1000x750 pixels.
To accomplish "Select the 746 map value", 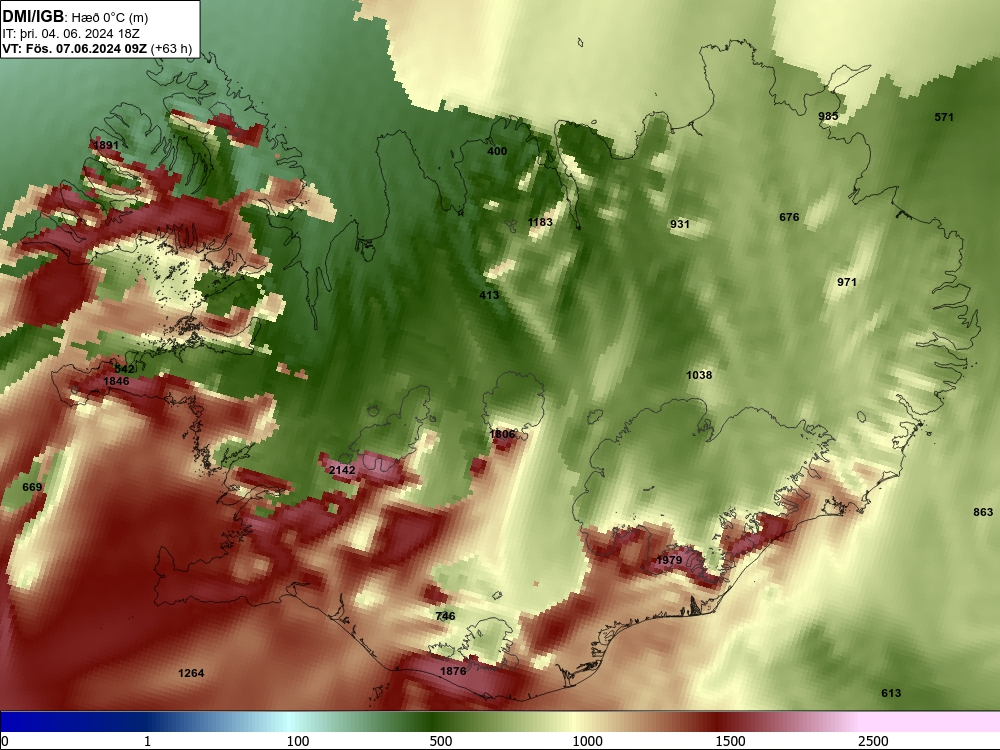I will click(x=445, y=615).
